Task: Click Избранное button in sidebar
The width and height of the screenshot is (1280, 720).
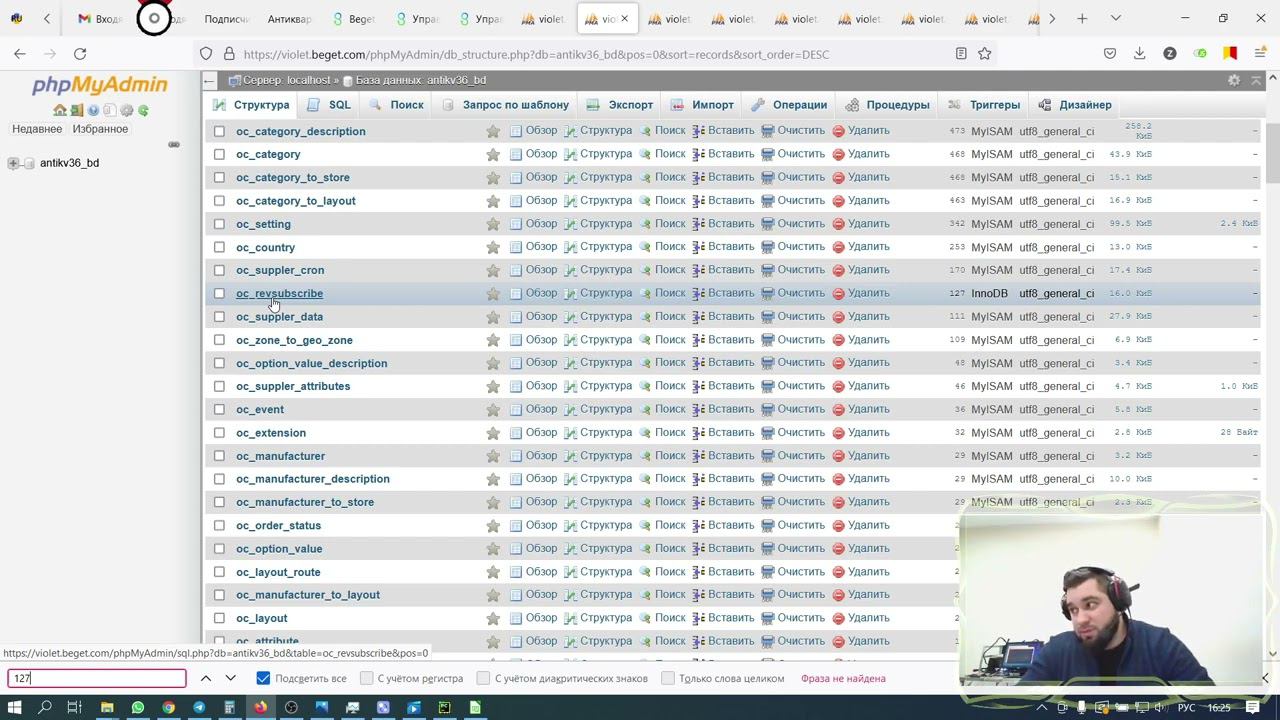Action: (x=100, y=129)
